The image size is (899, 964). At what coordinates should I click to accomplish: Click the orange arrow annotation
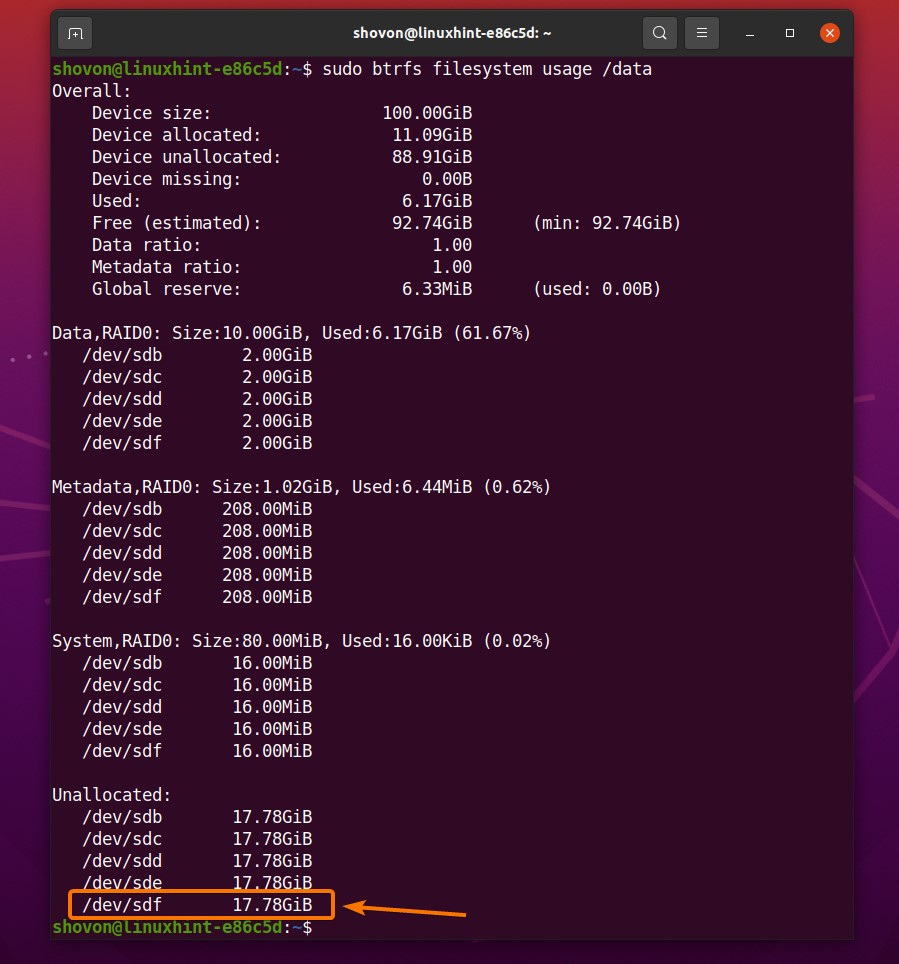pyautogui.click(x=405, y=909)
